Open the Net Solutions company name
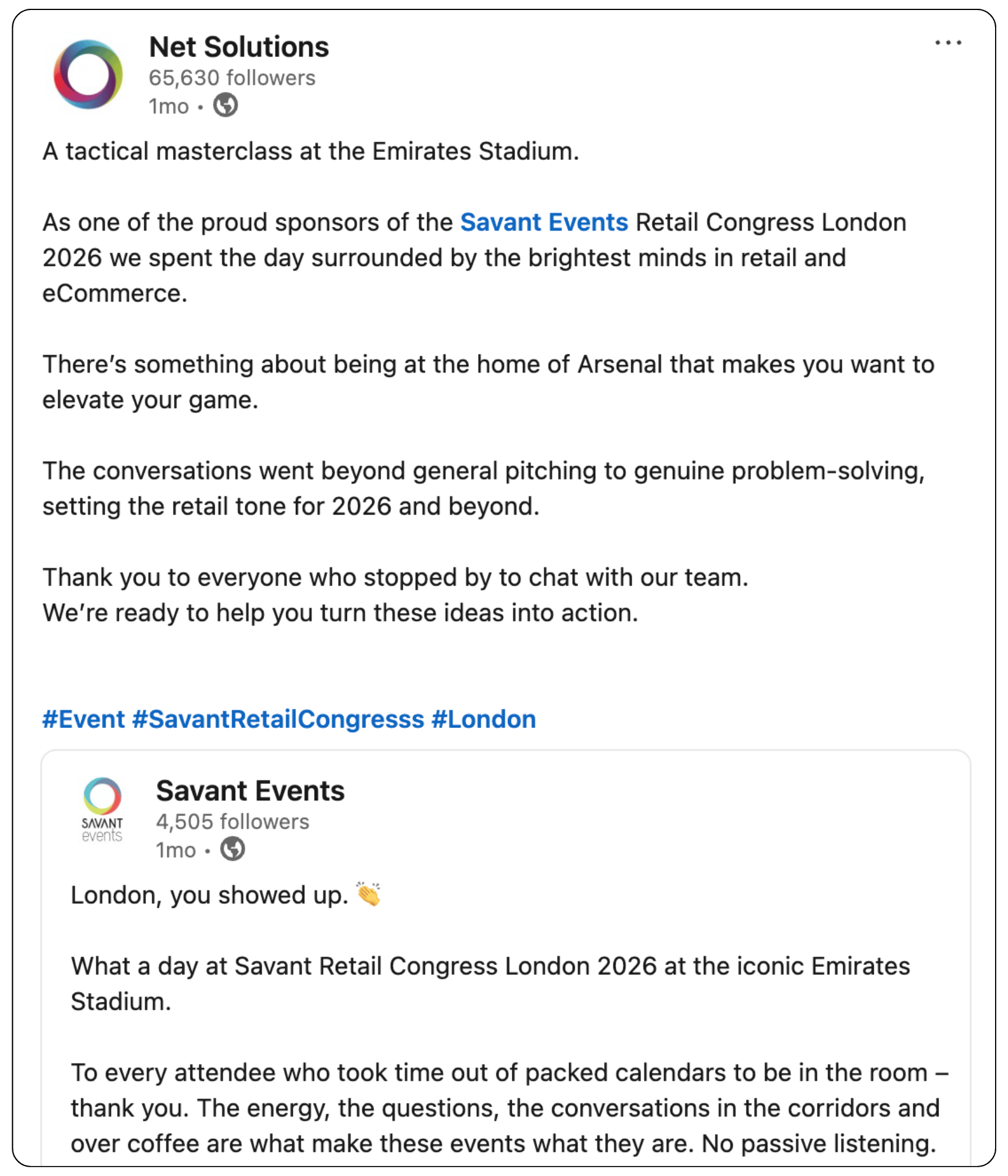The image size is (1008, 1176). click(x=239, y=47)
